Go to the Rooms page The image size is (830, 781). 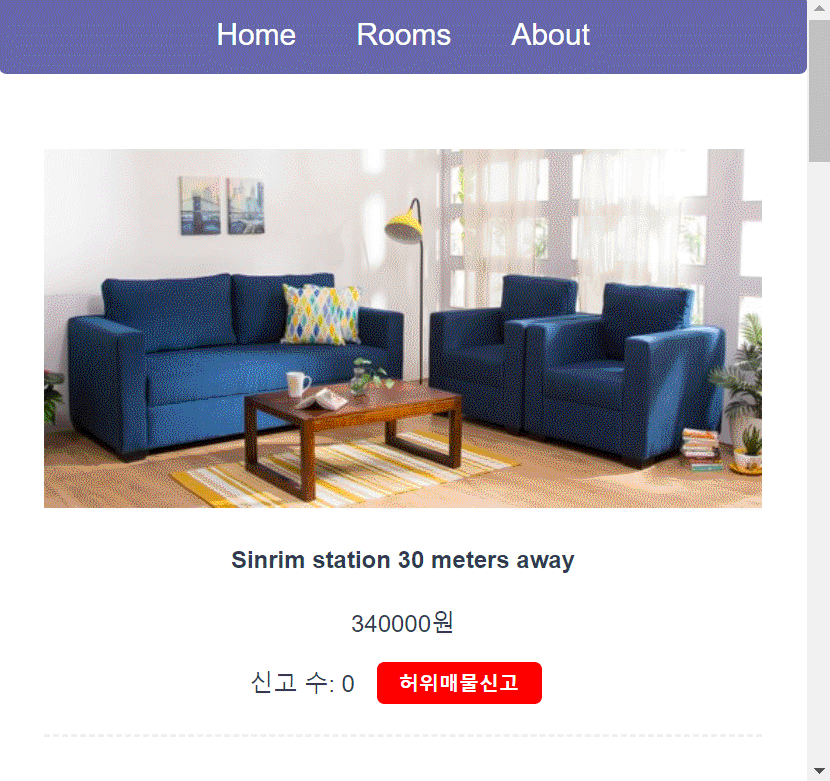pos(403,35)
